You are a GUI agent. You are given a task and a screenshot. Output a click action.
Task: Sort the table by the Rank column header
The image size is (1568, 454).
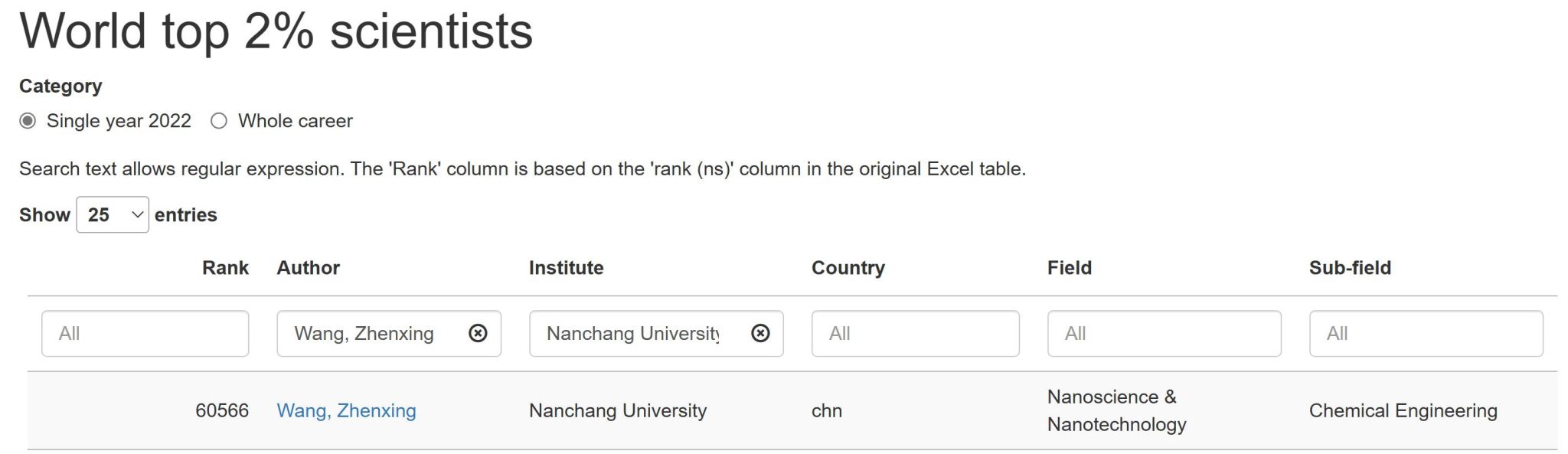pyautogui.click(x=225, y=268)
